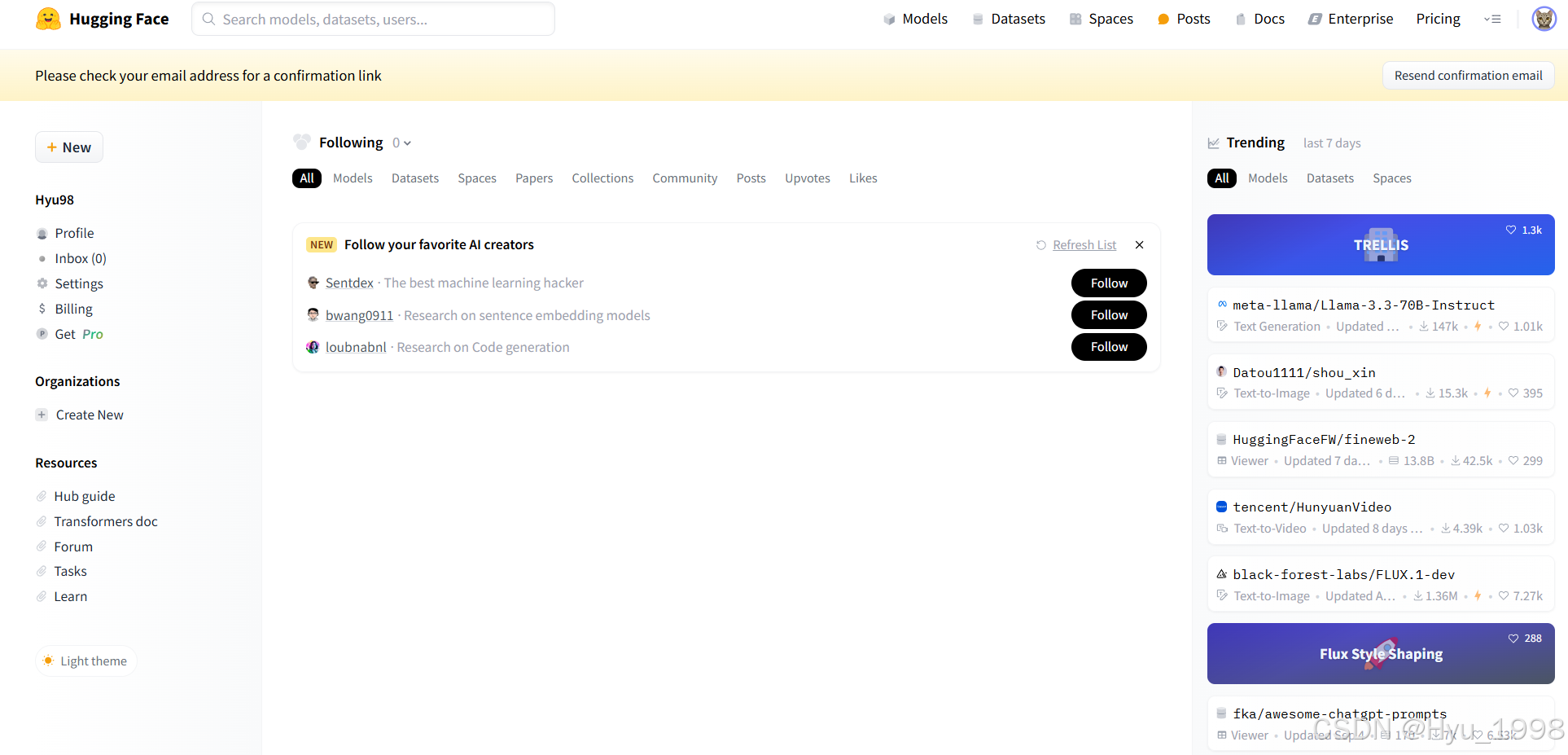This screenshot has height=755, width=1568.
Task: Select the Collections tab
Action: click(602, 178)
